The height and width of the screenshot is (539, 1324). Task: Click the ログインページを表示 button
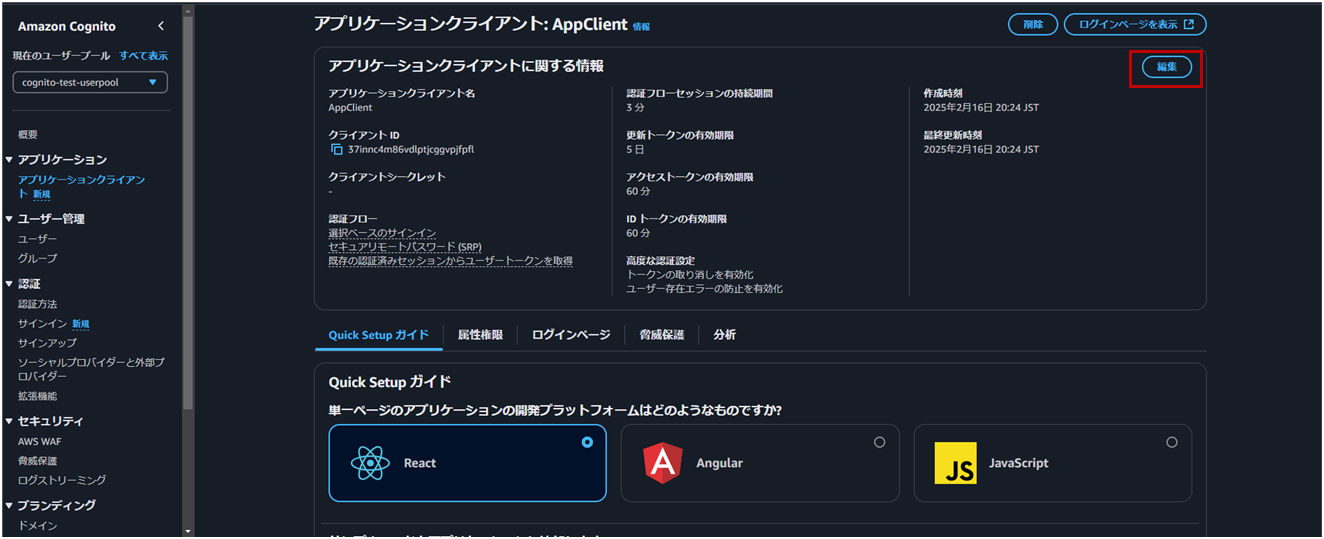(1135, 24)
